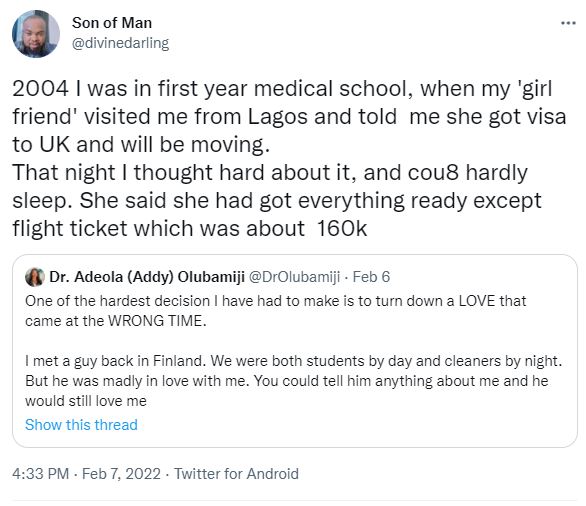Open the three-dot more options menu

568,24
